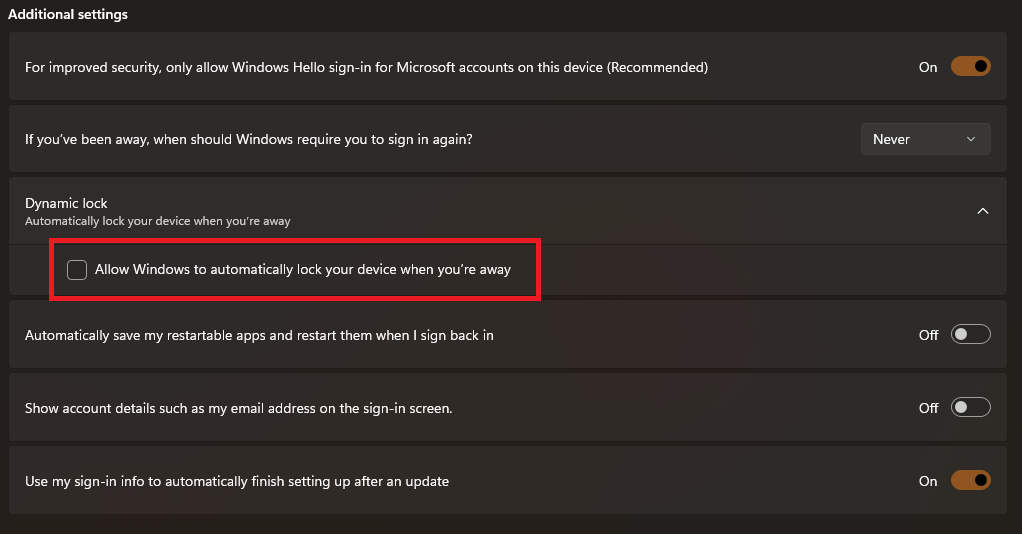Click the small arrow inside the Never dropdown

click(x=971, y=140)
